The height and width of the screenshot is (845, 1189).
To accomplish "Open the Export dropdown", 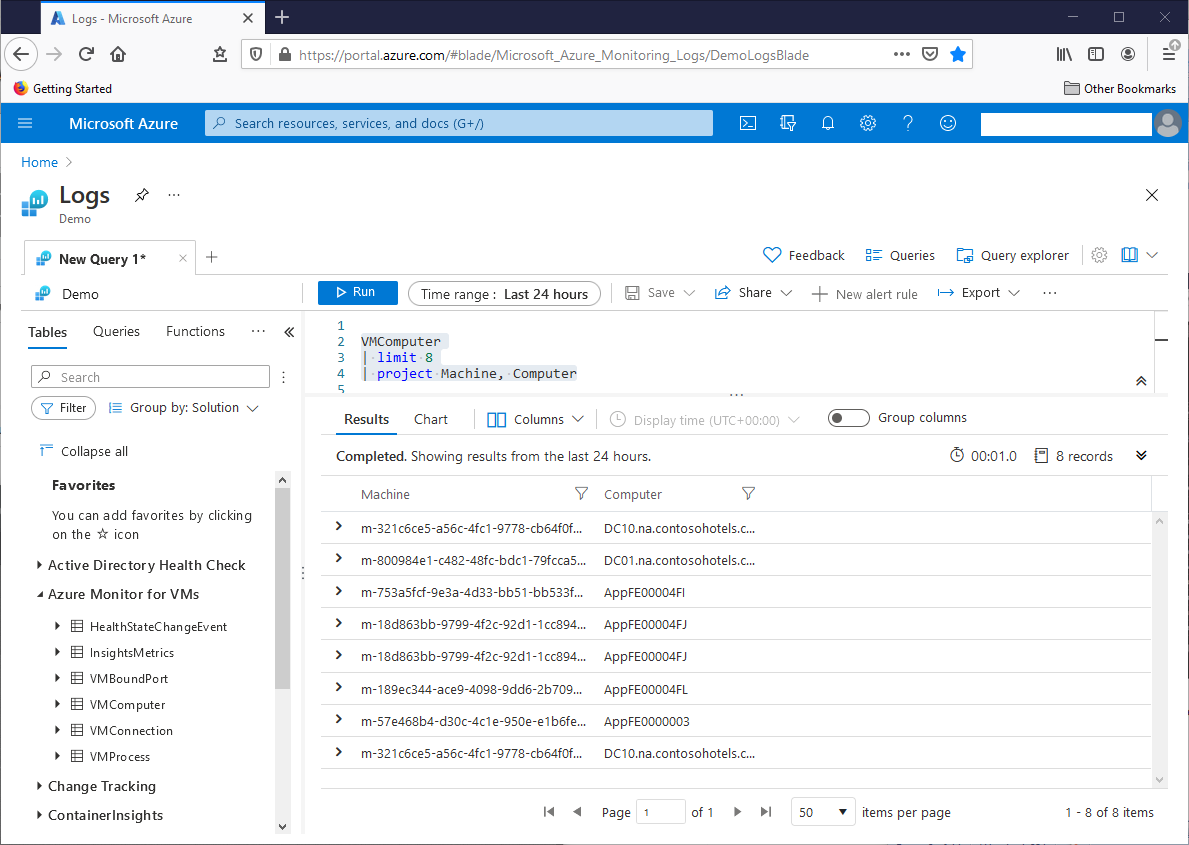I will click(979, 293).
